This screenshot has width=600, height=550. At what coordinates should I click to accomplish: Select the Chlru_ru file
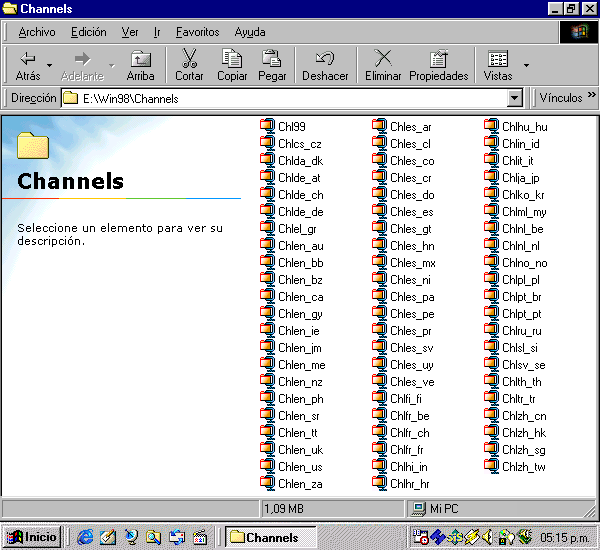[513, 331]
